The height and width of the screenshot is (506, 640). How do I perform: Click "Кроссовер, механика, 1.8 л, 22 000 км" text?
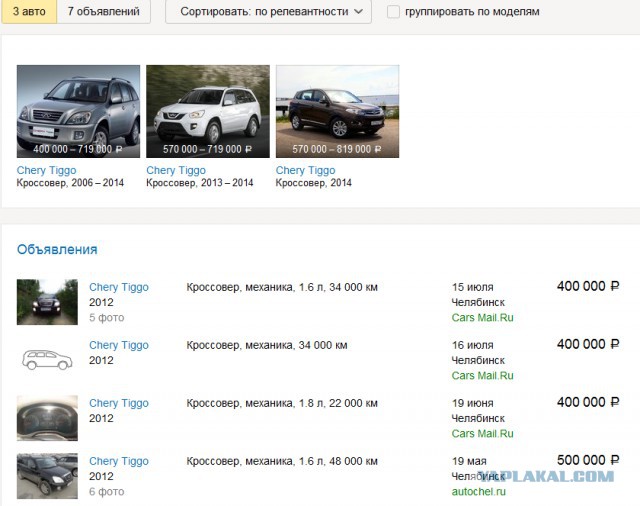coord(282,403)
